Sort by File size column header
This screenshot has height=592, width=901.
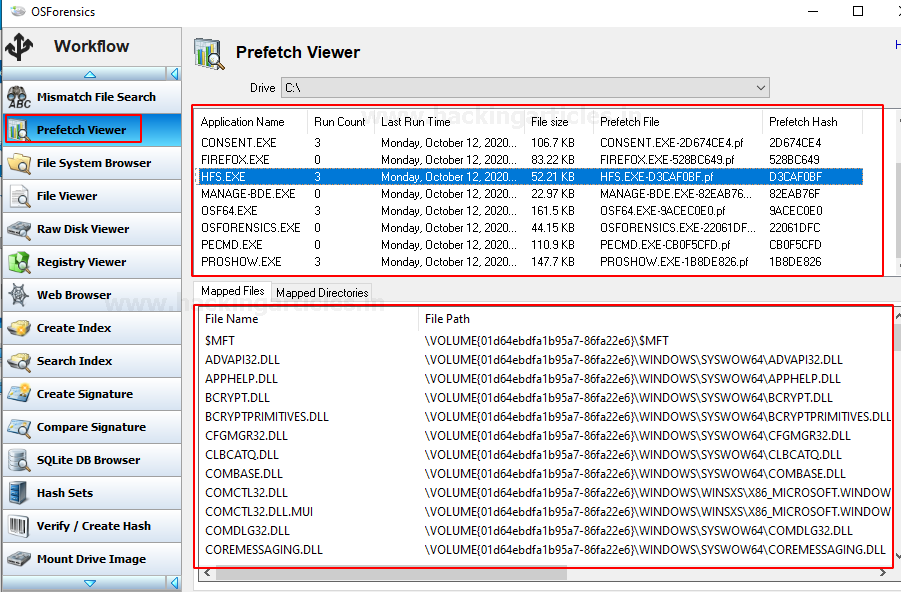pyautogui.click(x=559, y=122)
